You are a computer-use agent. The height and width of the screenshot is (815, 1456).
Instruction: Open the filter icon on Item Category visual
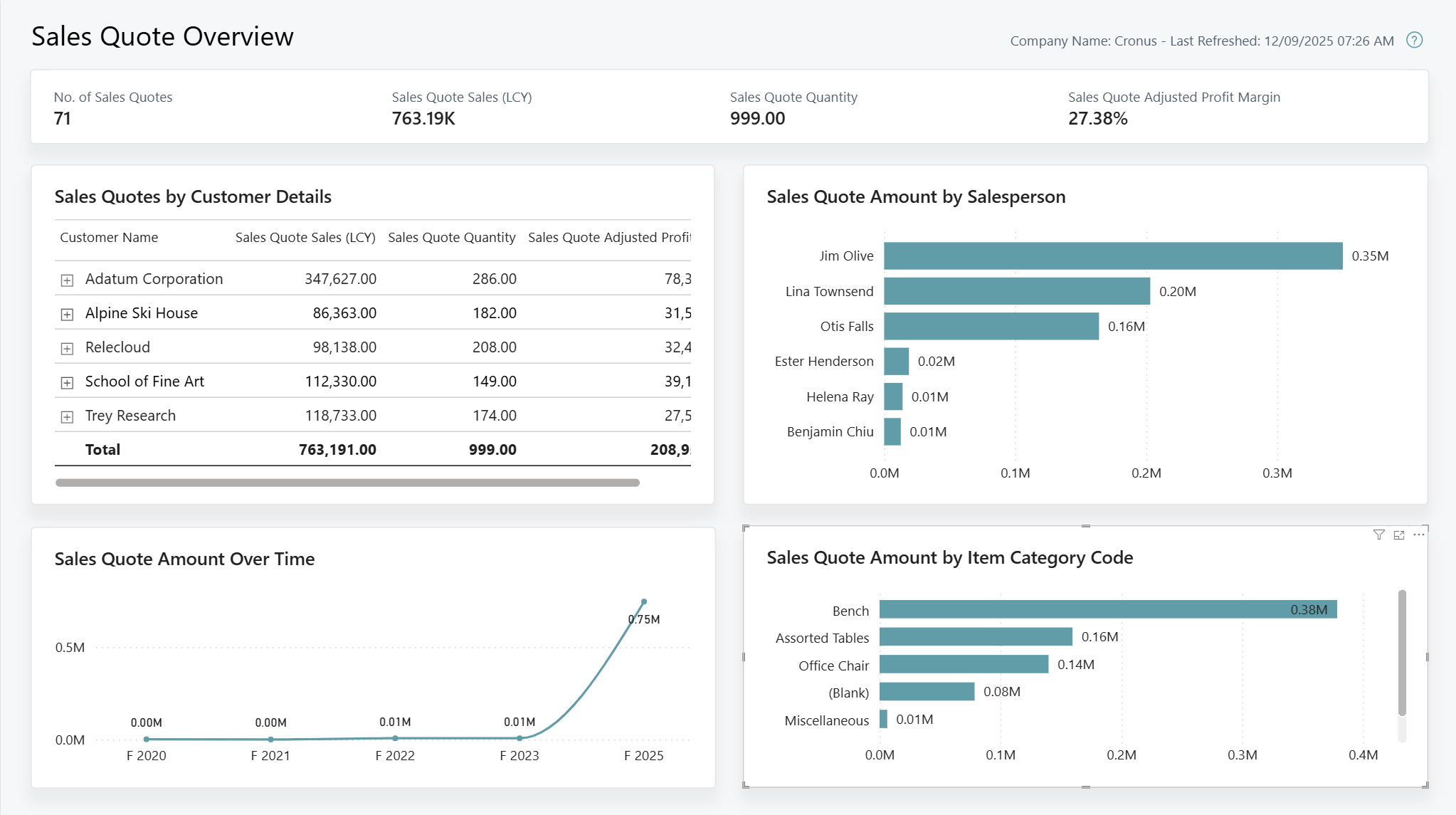click(1380, 535)
